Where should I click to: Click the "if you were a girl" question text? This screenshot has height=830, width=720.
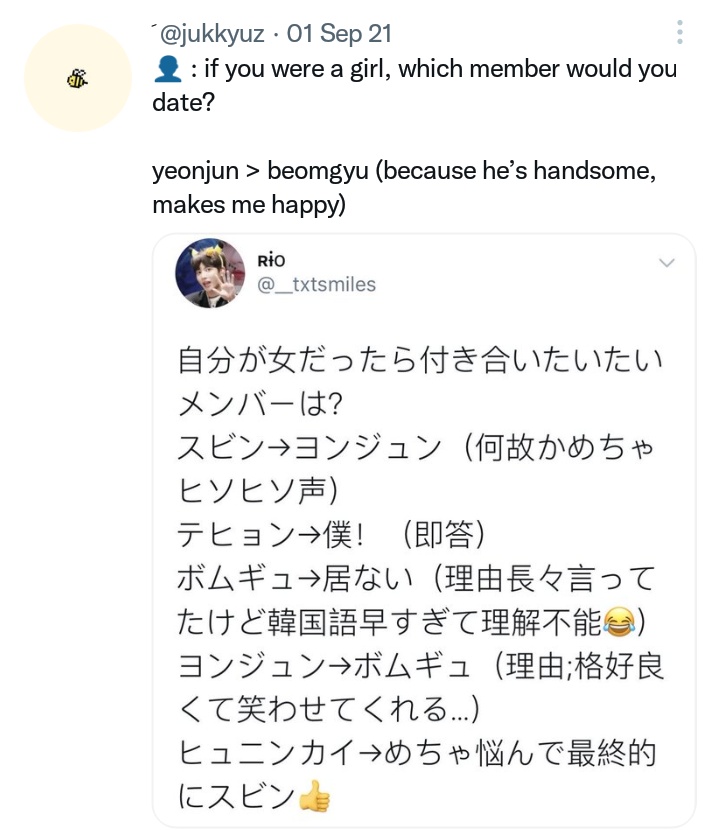point(296,69)
